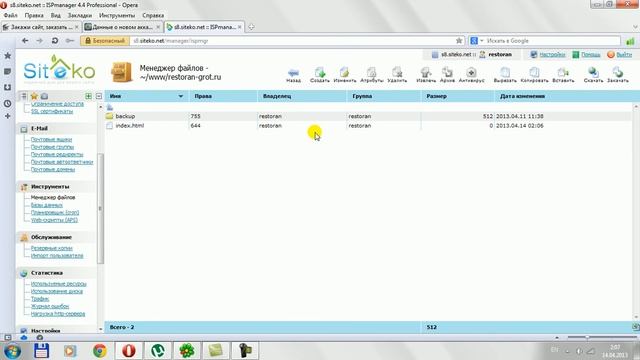Click the Удалить (delete) toolbar icon
This screenshot has width=640, height=360.
pyautogui.click(x=397, y=75)
